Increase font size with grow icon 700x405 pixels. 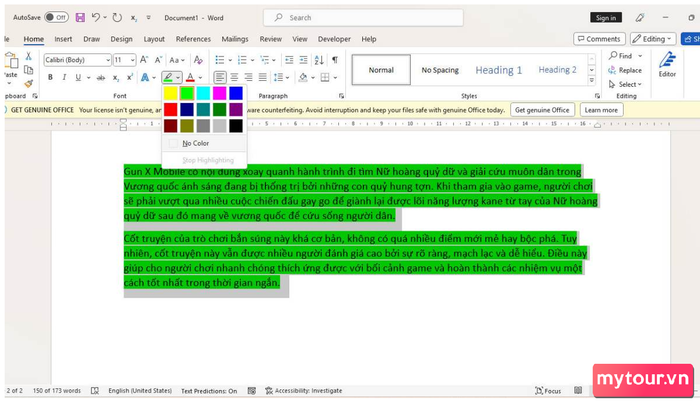pos(144,60)
